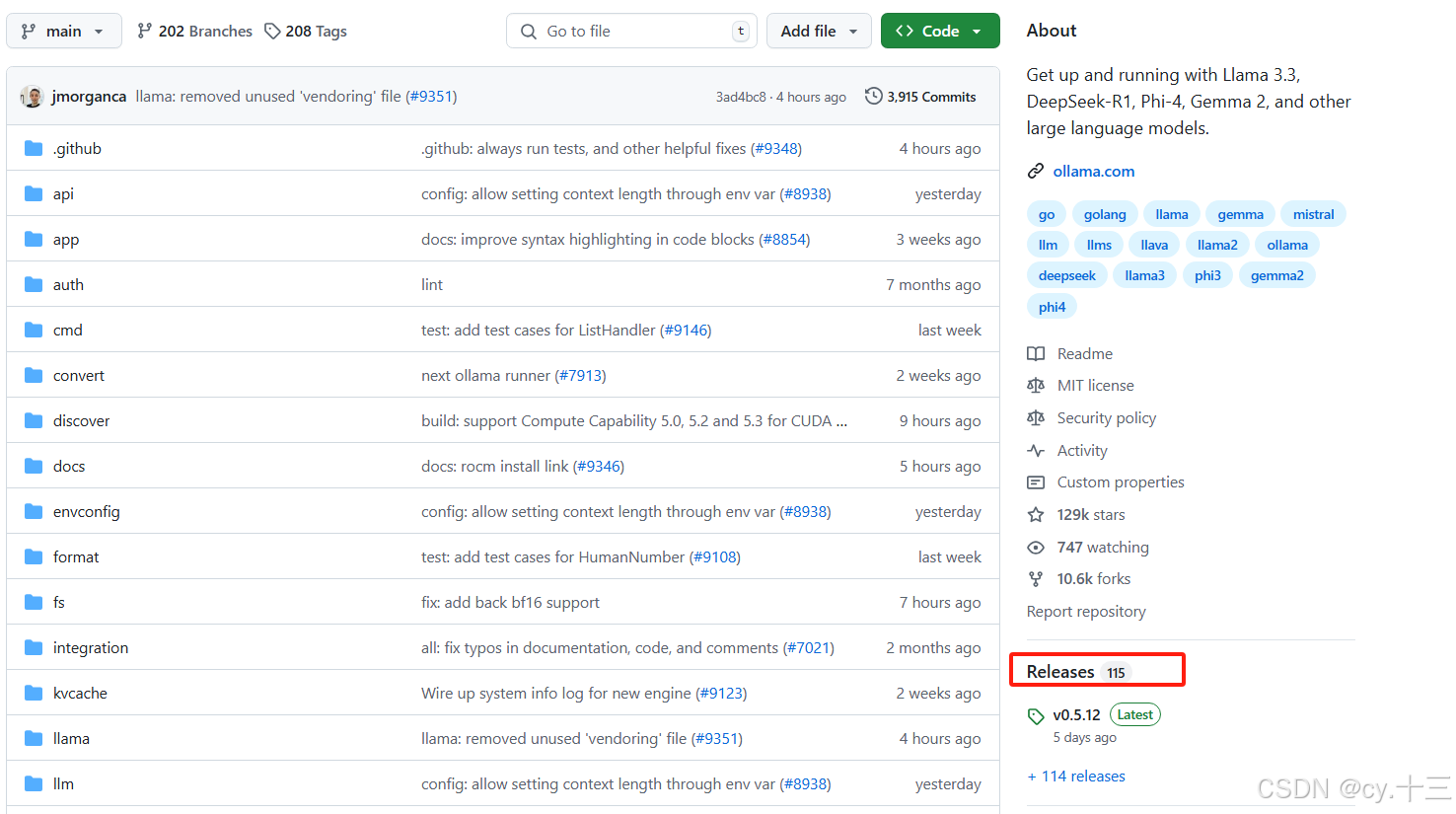Click the folder icon for discover
1456x814 pixels.
(x=34, y=421)
